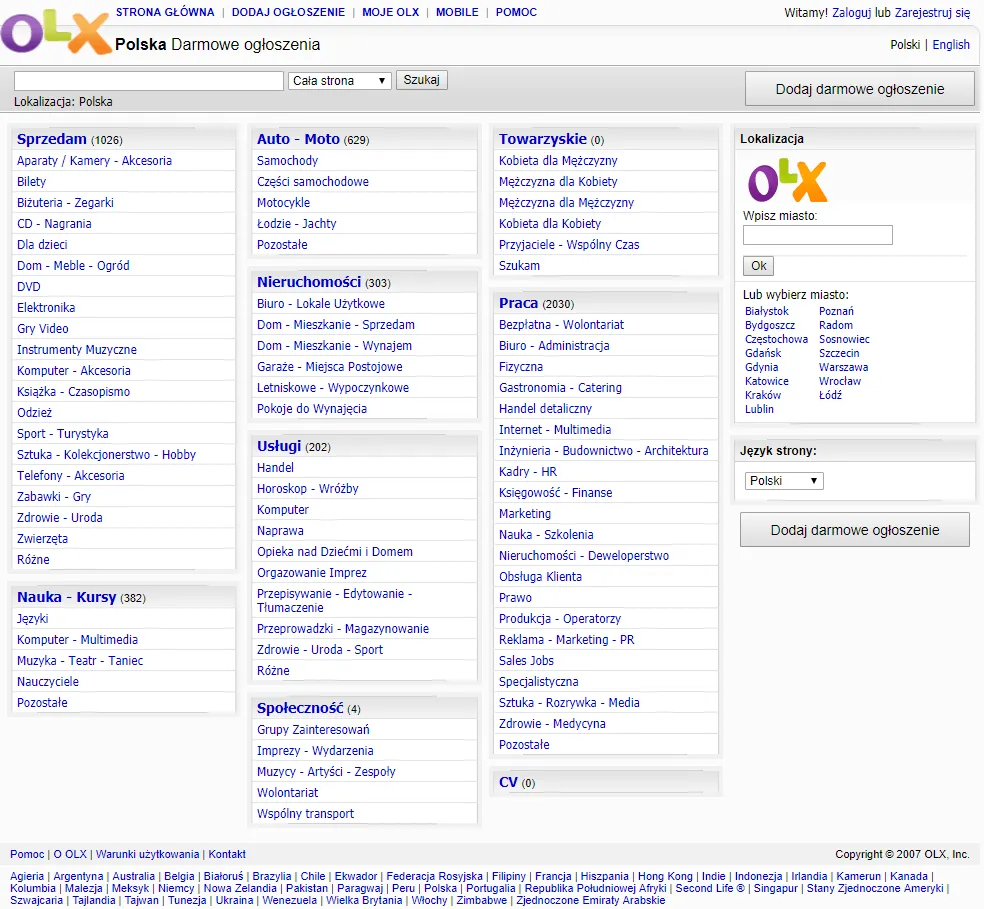The image size is (984, 909).
Task: Click the Zaloguj login link
Action: point(852,13)
